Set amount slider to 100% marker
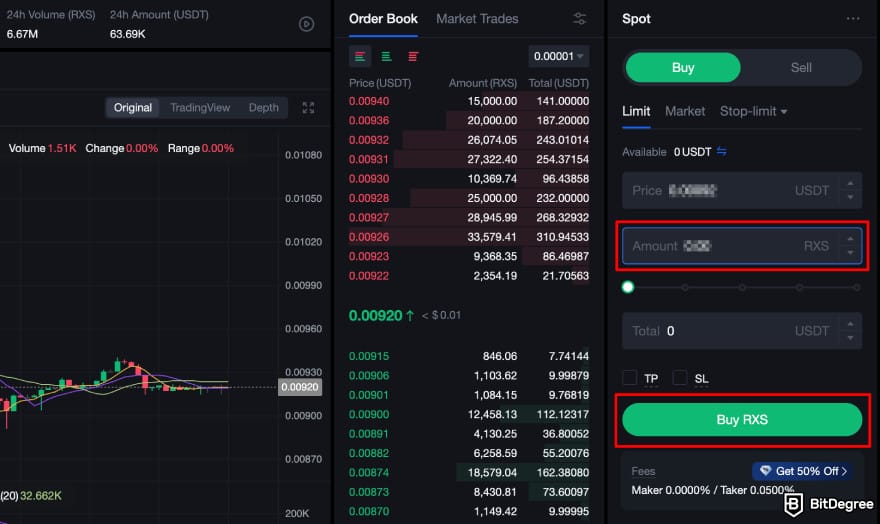 tap(856, 287)
